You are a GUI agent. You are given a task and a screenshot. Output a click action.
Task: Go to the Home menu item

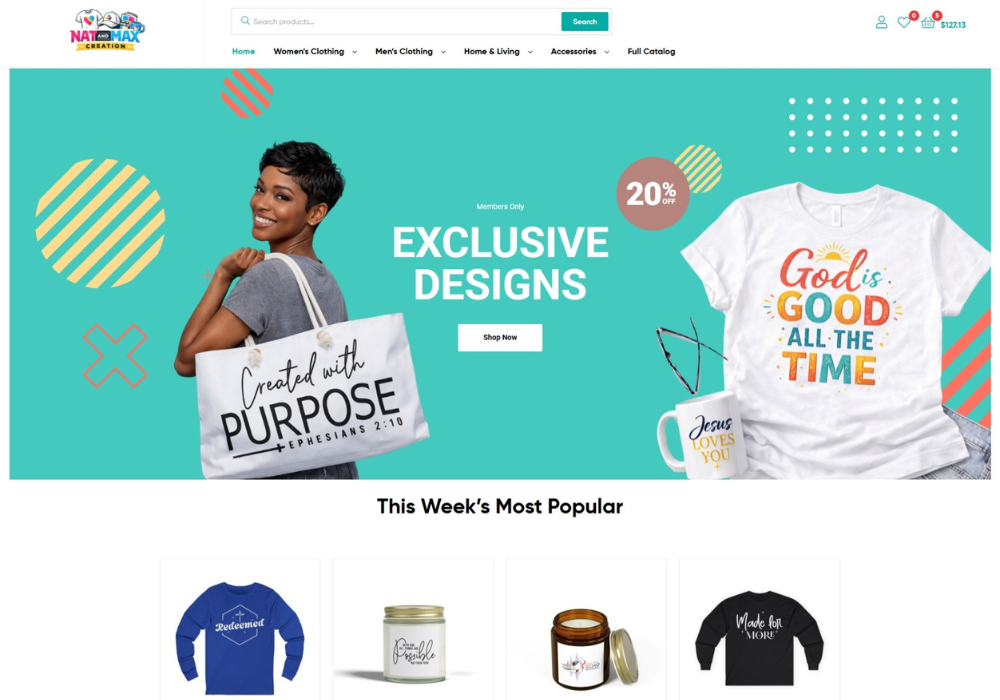(243, 52)
